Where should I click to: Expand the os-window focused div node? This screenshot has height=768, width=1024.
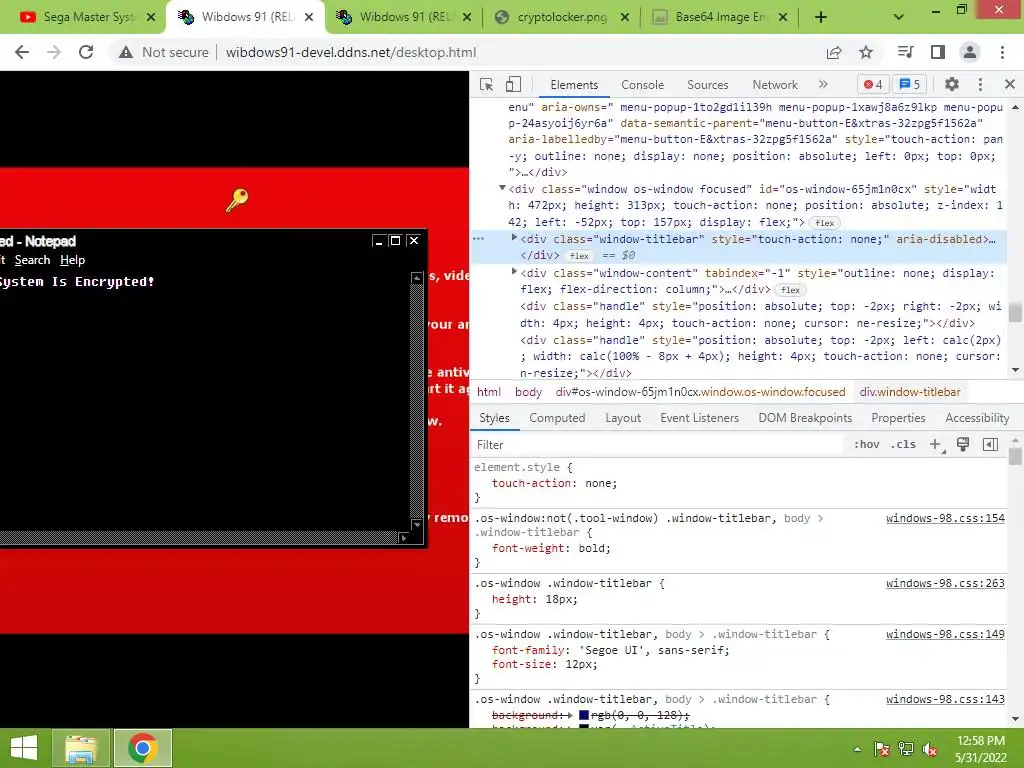point(502,188)
